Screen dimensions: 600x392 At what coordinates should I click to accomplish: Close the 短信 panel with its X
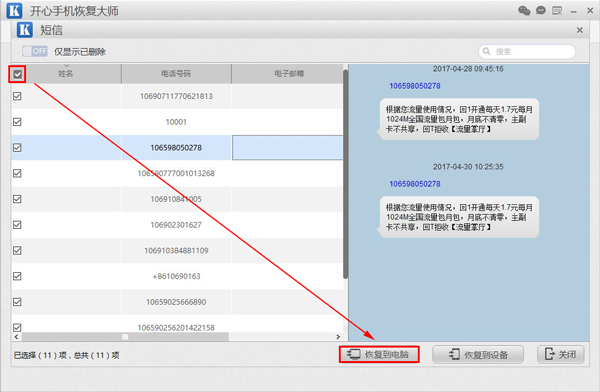pos(580,30)
